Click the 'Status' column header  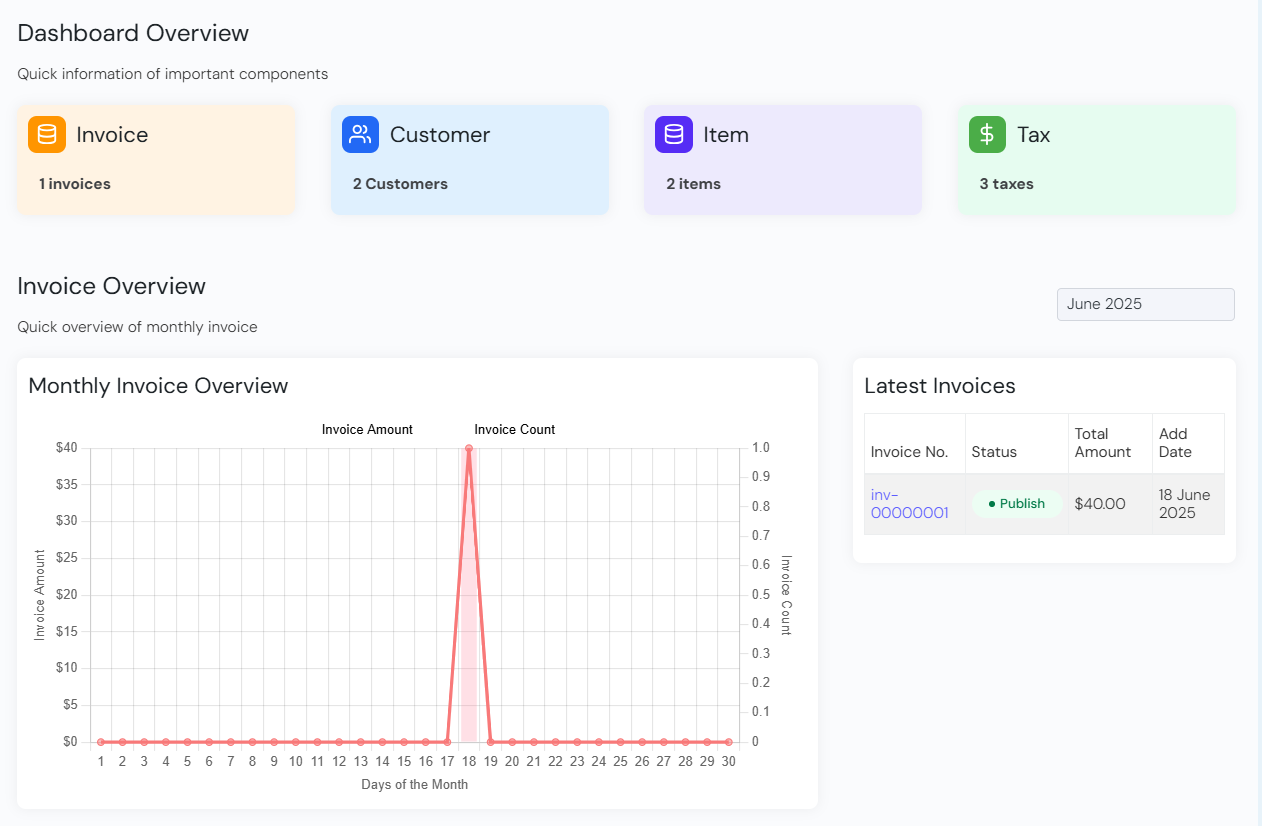(994, 452)
